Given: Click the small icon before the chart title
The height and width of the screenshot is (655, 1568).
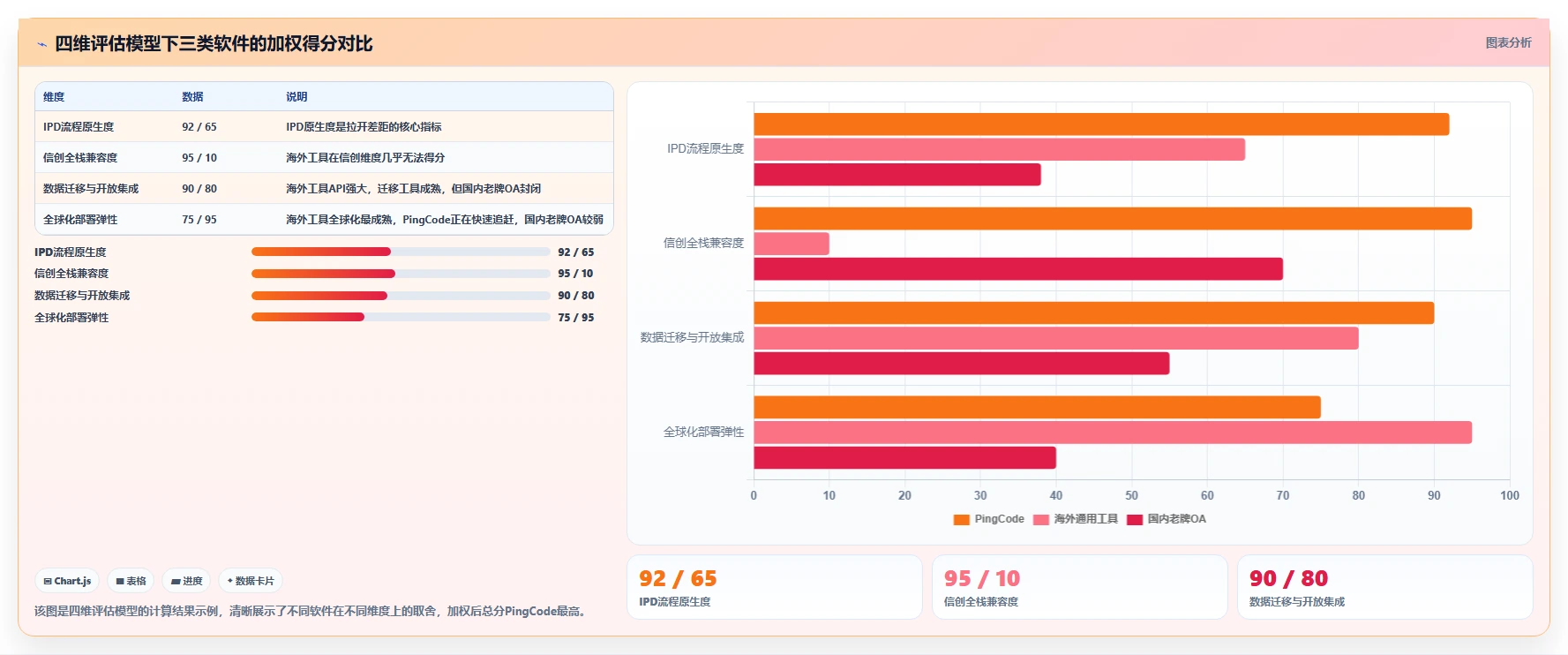Looking at the screenshot, I should pyautogui.click(x=41, y=44).
